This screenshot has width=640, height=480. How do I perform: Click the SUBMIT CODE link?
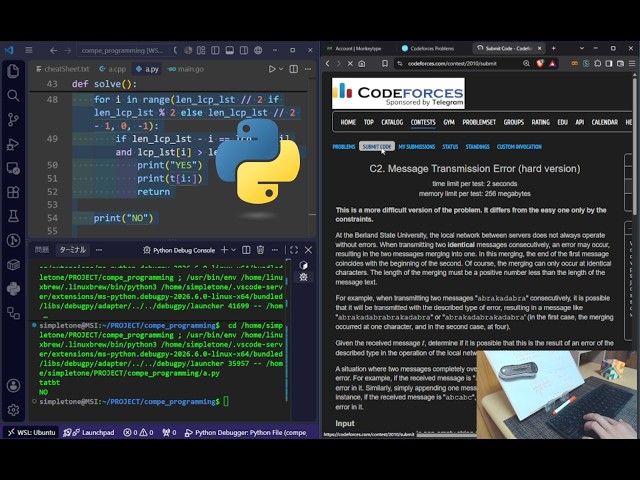[377, 147]
